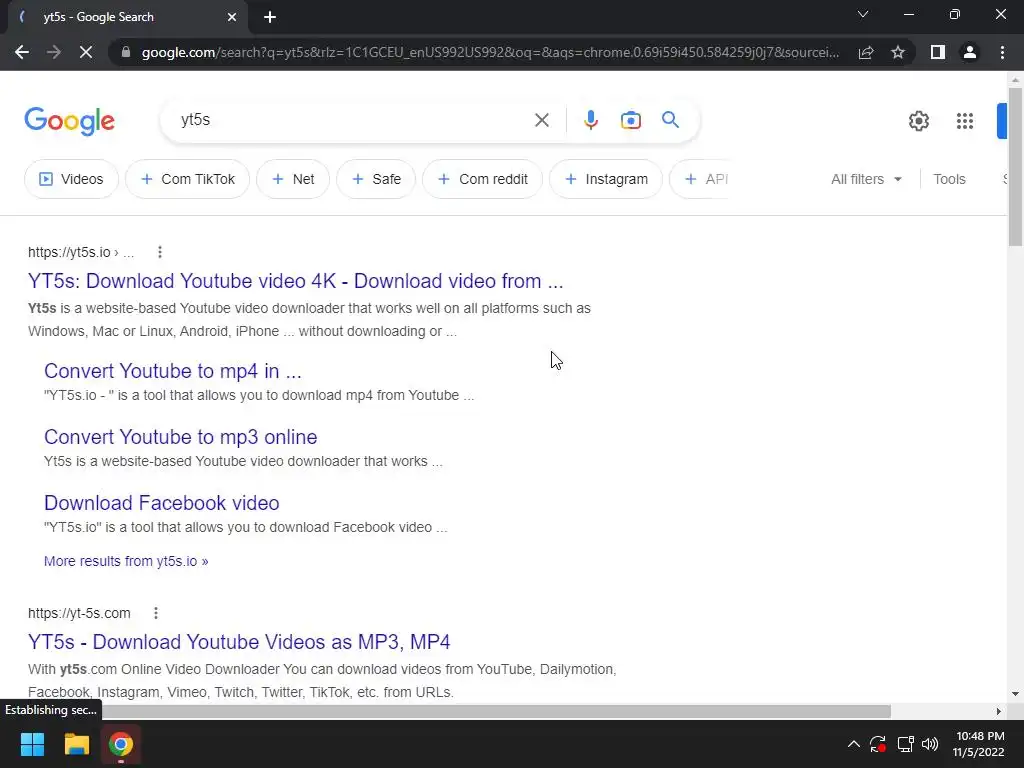This screenshot has width=1024, height=768.
Task: Clear the search query with the X
Action: click(541, 120)
